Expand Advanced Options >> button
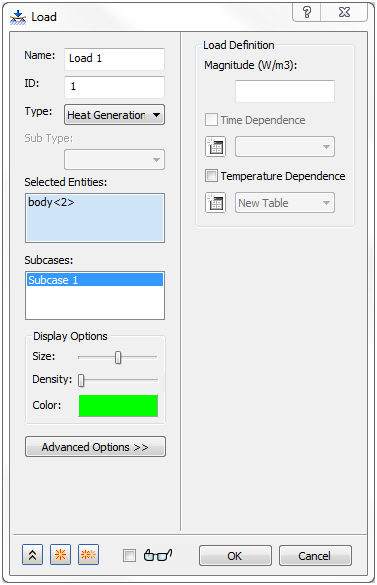377x585 pixels. (95, 447)
